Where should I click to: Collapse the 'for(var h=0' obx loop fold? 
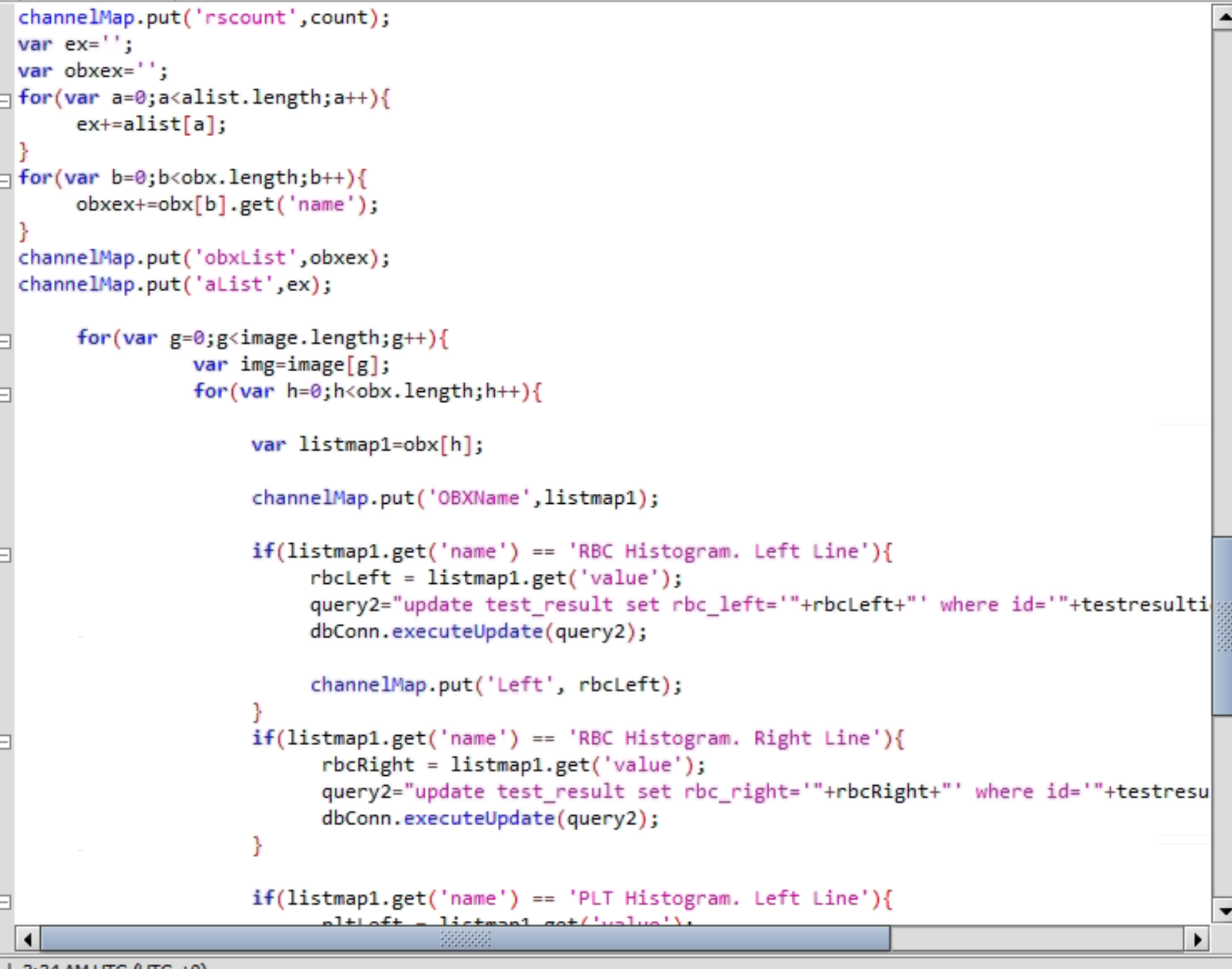[5, 395]
